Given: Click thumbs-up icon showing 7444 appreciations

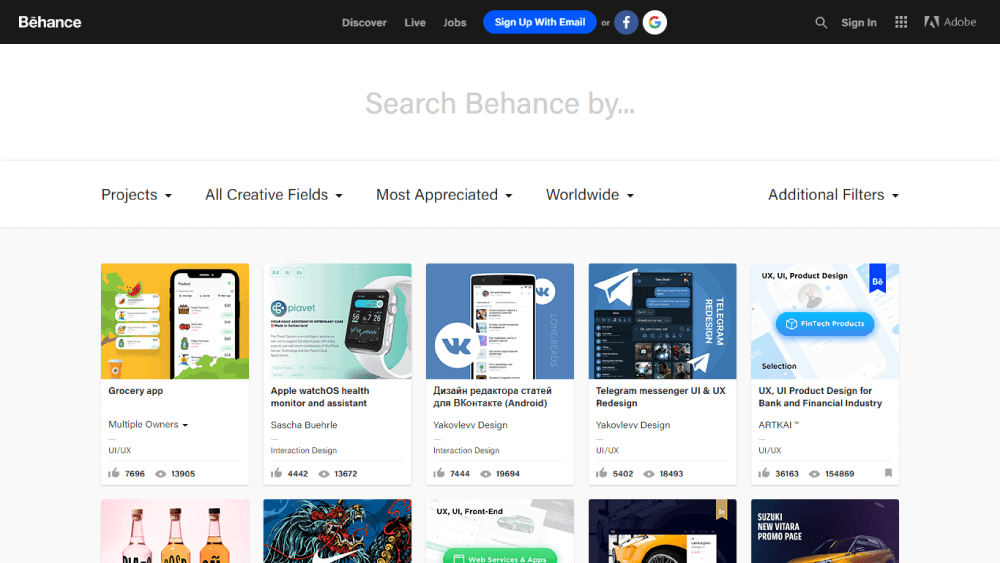Looking at the screenshot, I should pyautogui.click(x=439, y=473).
